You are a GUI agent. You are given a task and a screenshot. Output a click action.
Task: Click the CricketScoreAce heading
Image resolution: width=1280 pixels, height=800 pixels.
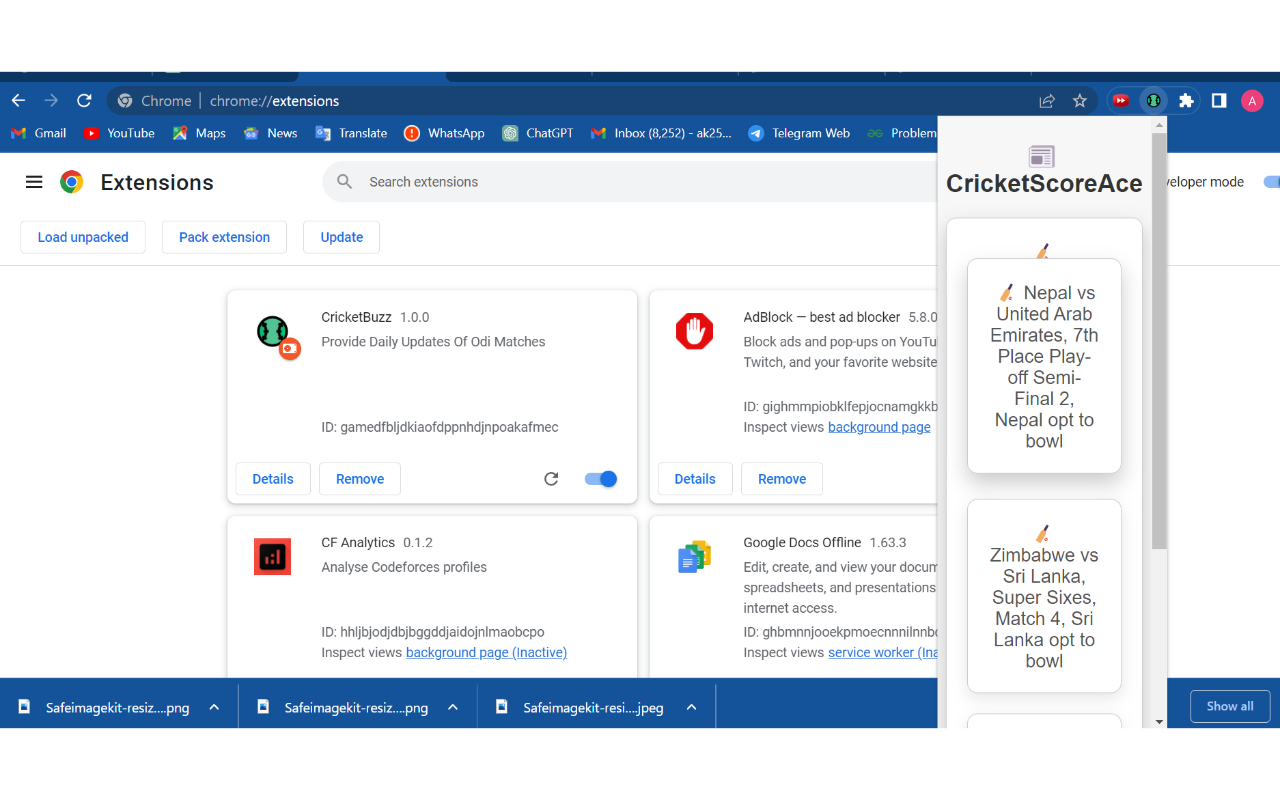tap(1044, 183)
